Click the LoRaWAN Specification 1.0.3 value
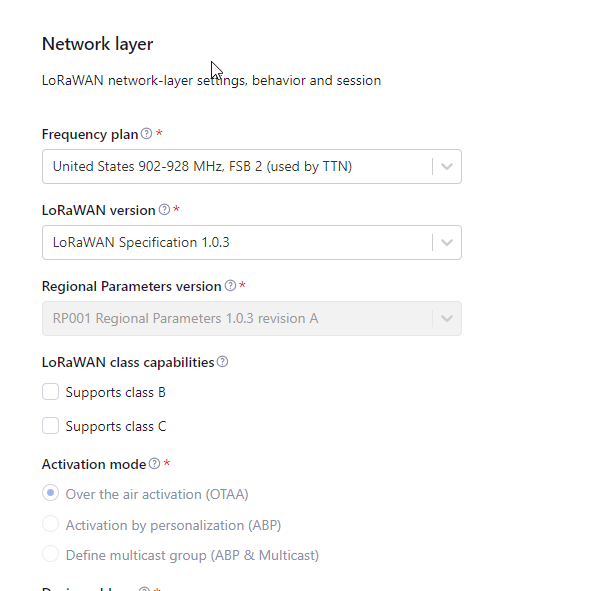Viewport: 599px width, 591px height. (x=141, y=243)
